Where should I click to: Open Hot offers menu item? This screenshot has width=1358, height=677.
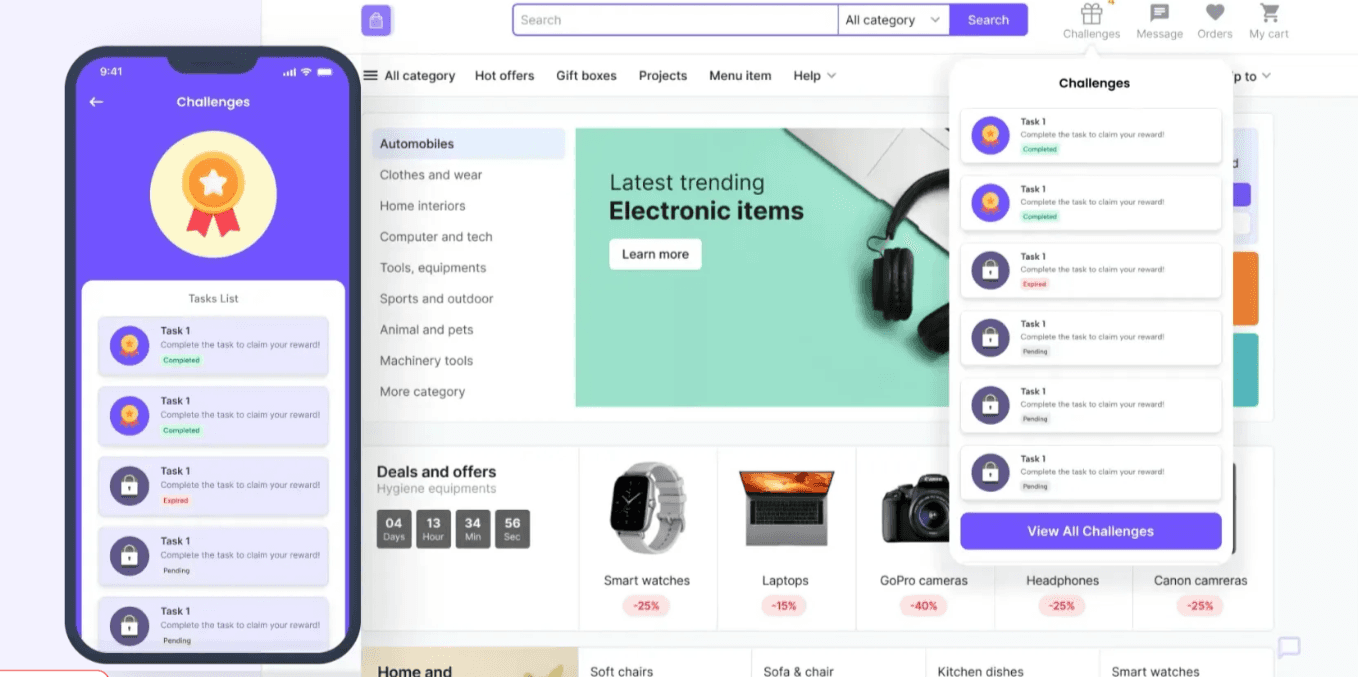tap(504, 76)
